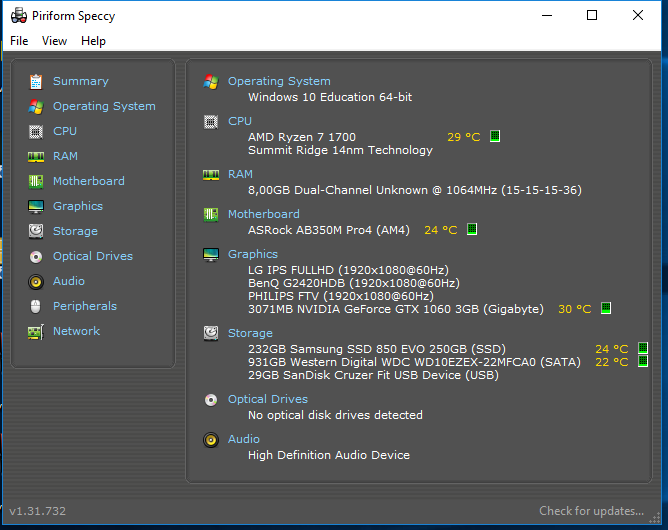Click version number v1.31.732

(37, 511)
